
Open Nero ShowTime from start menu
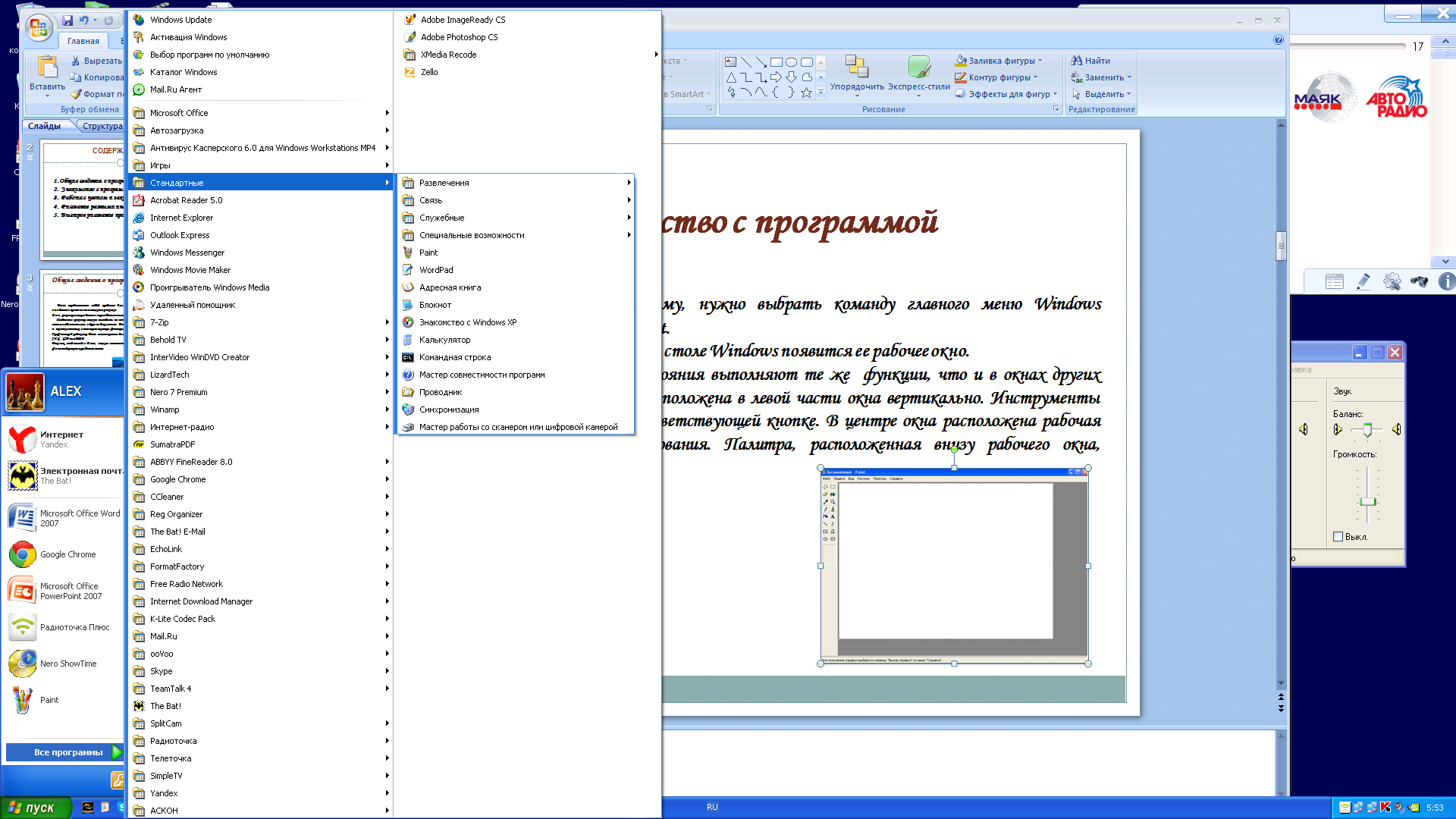pyautogui.click(x=64, y=664)
